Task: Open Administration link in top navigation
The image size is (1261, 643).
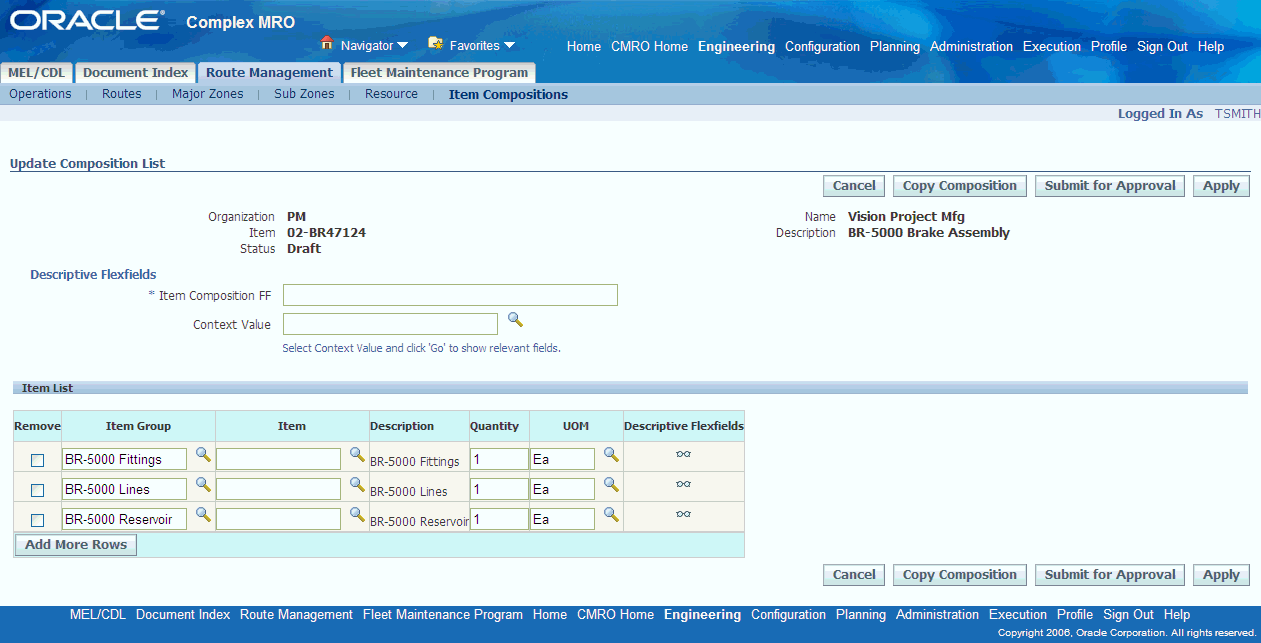Action: pos(971,47)
